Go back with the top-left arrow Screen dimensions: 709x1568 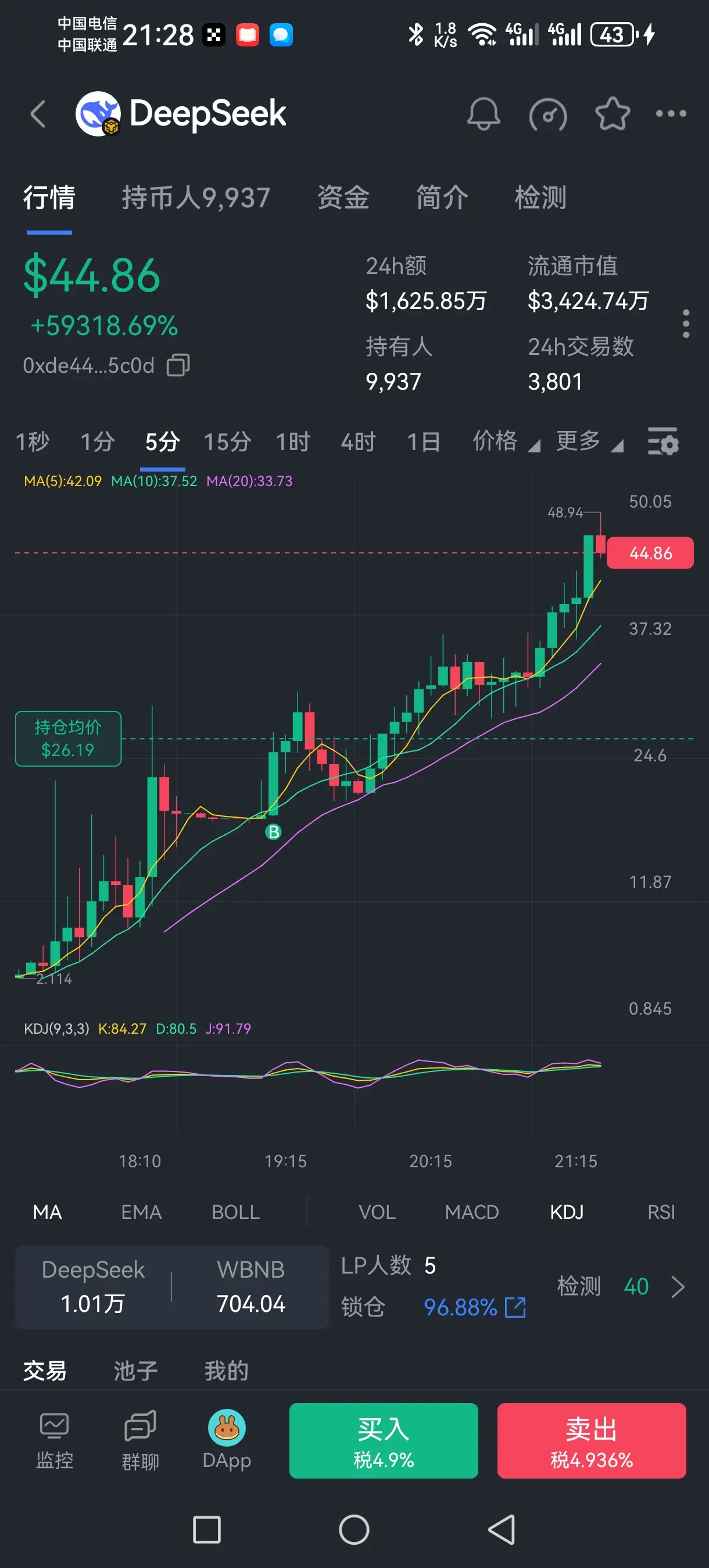(38, 114)
